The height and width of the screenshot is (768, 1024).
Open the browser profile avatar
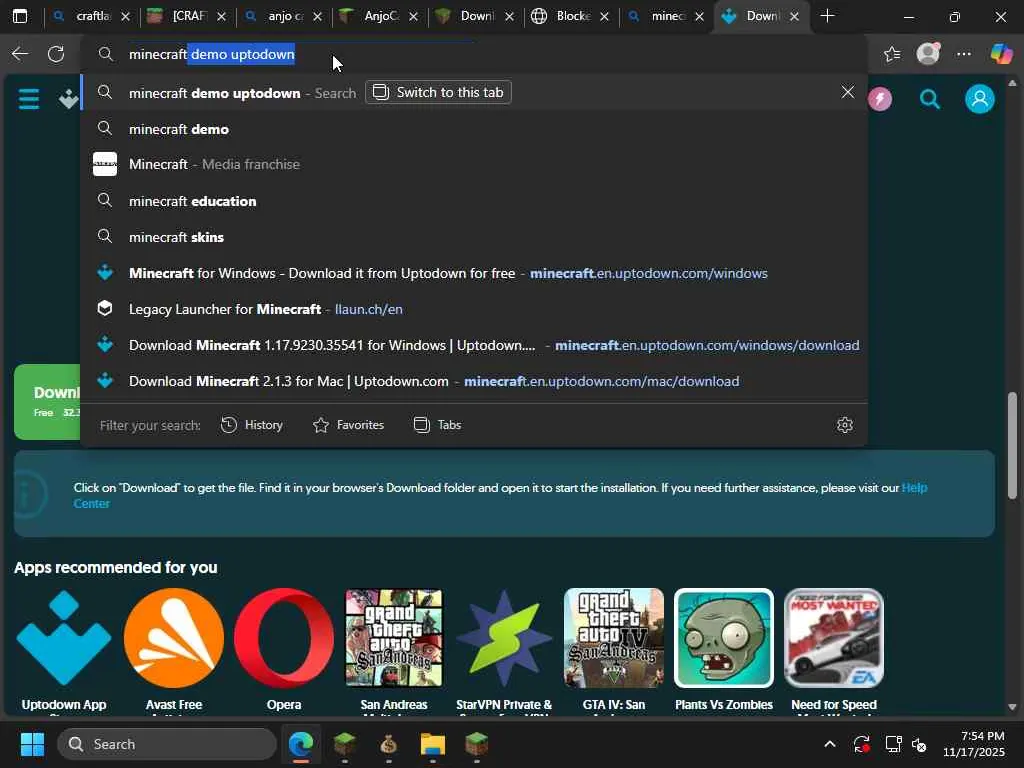pyautogui.click(x=928, y=54)
